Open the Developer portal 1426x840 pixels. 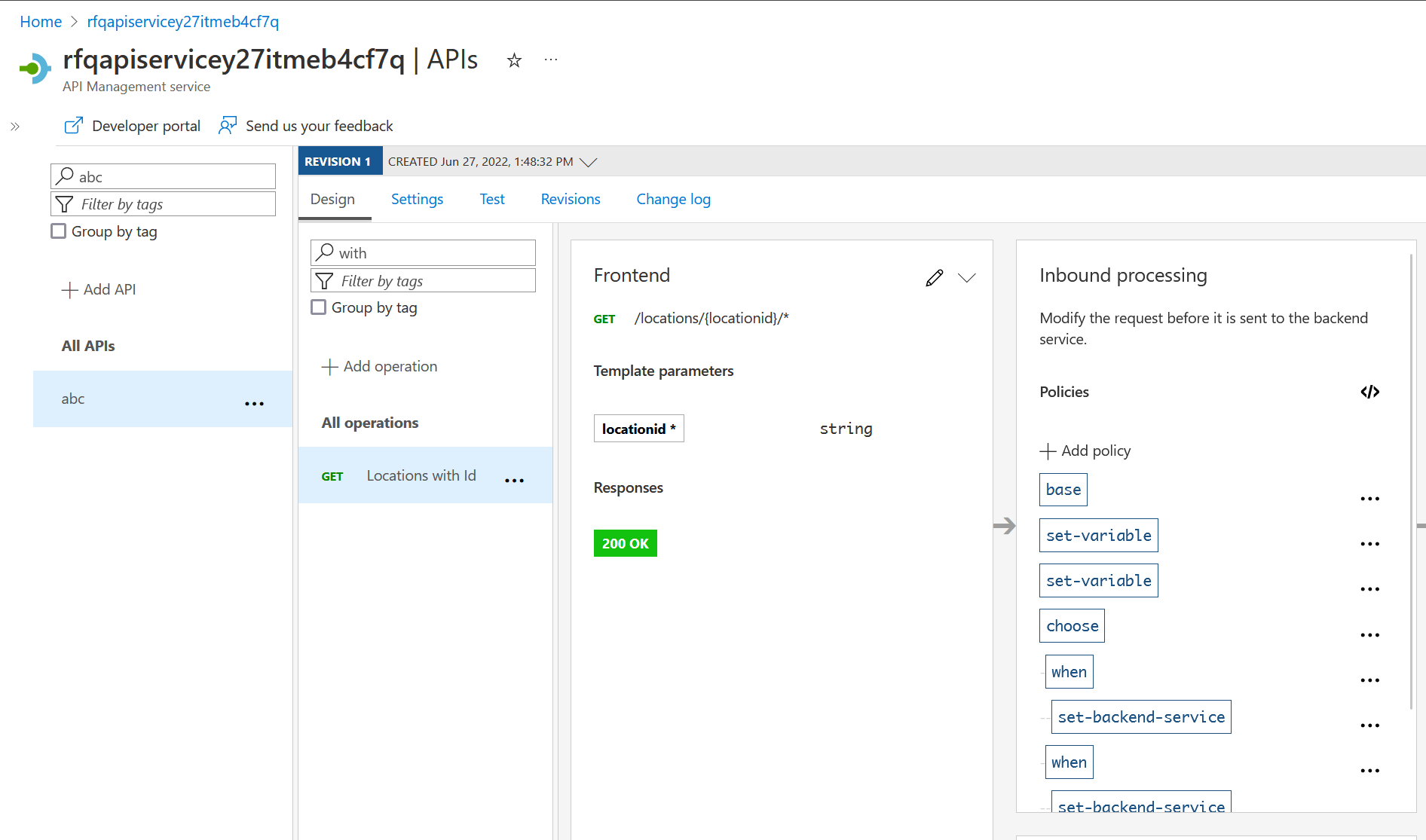(x=132, y=125)
